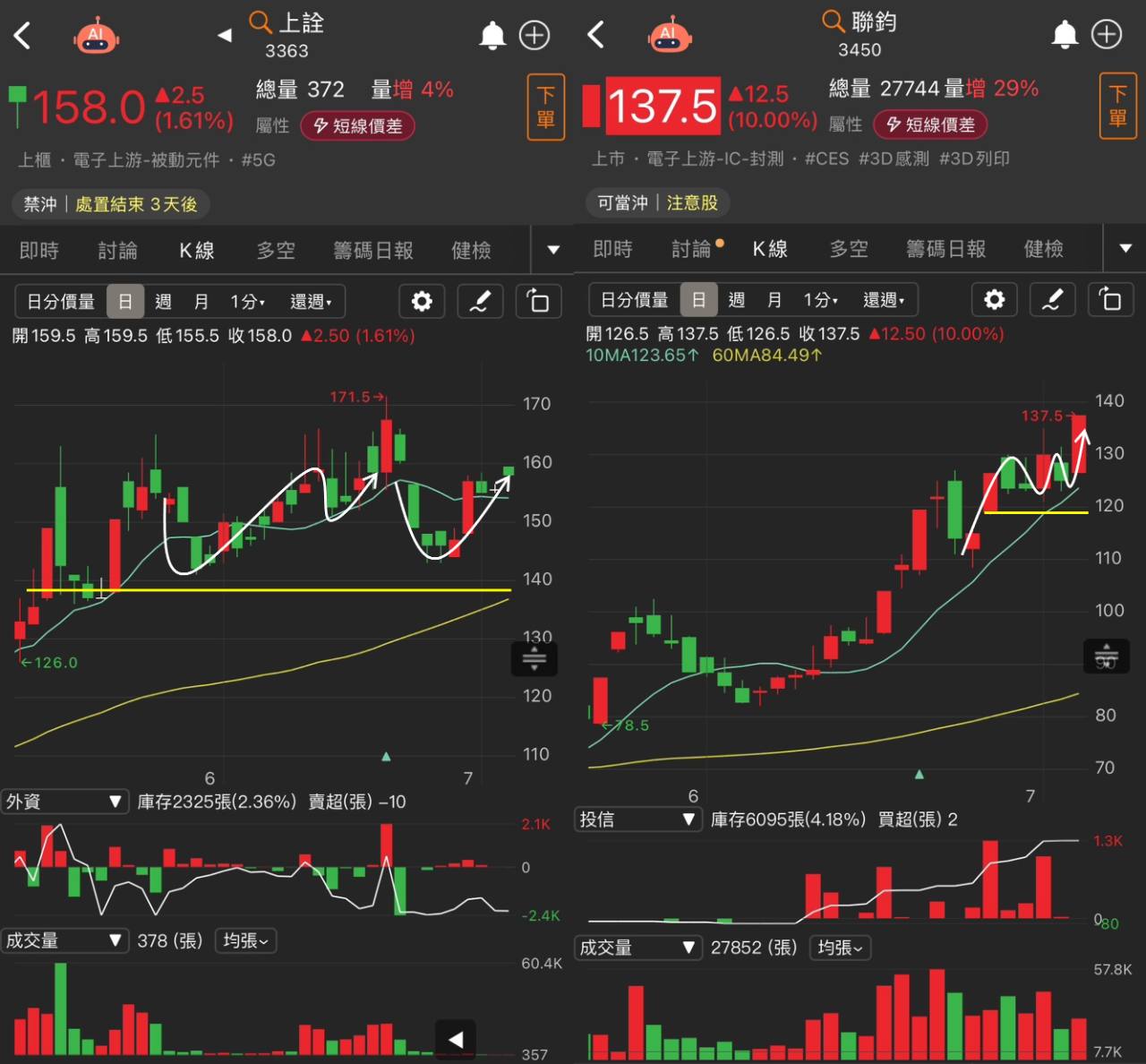This screenshot has height=1064, width=1146.
Task: Open the 1分 interval dropdown on 上詮 chart
Action: tap(248, 302)
